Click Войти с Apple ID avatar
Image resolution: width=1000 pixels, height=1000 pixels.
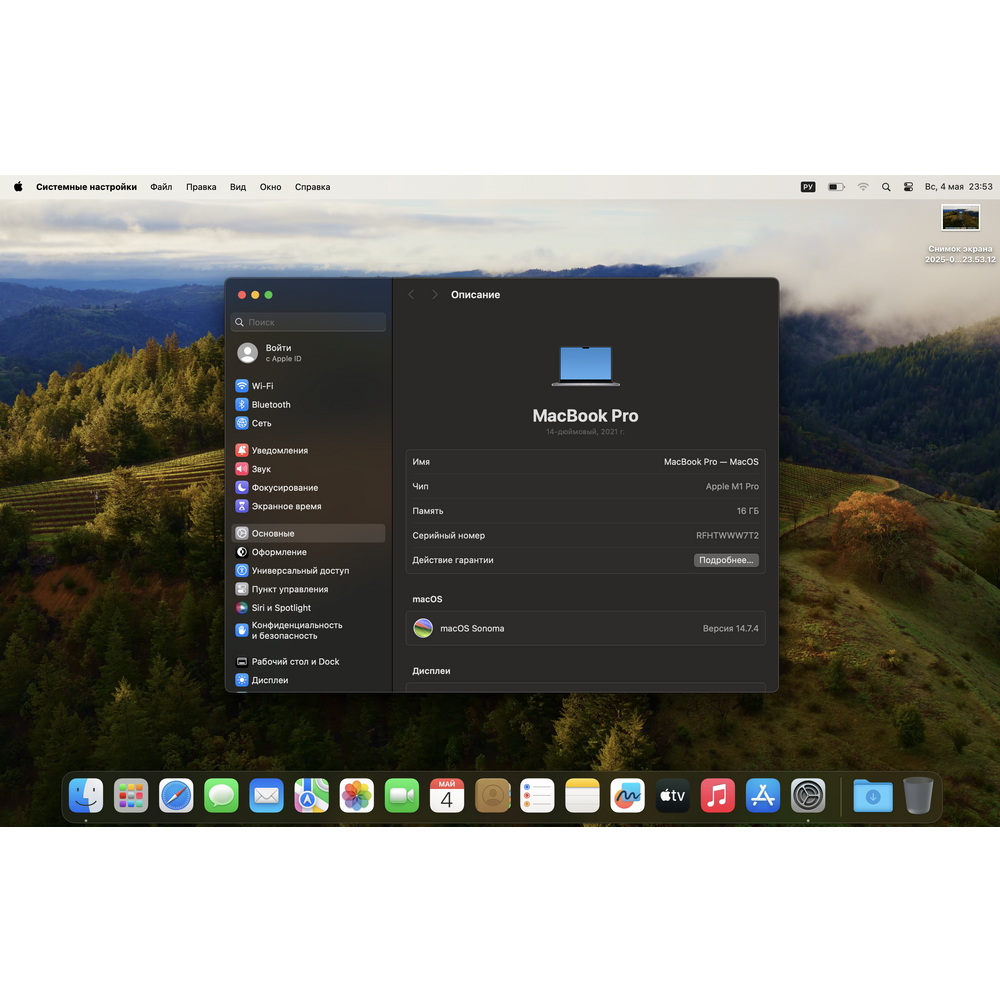(x=247, y=353)
